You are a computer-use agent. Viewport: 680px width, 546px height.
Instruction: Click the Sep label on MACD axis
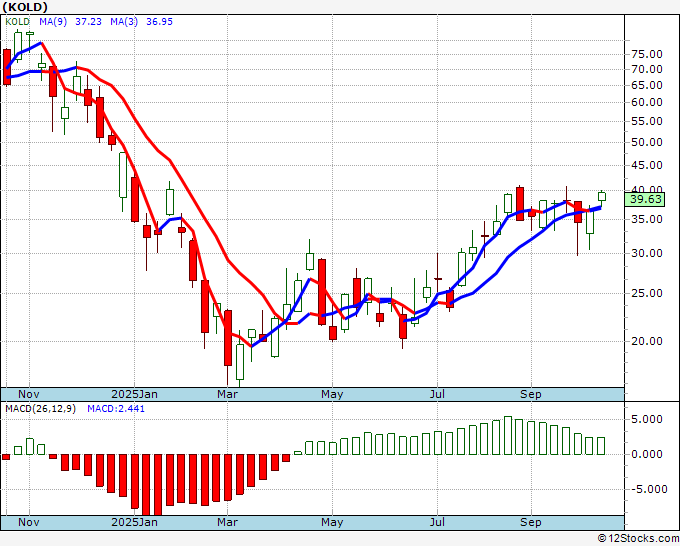pyautogui.click(x=531, y=522)
